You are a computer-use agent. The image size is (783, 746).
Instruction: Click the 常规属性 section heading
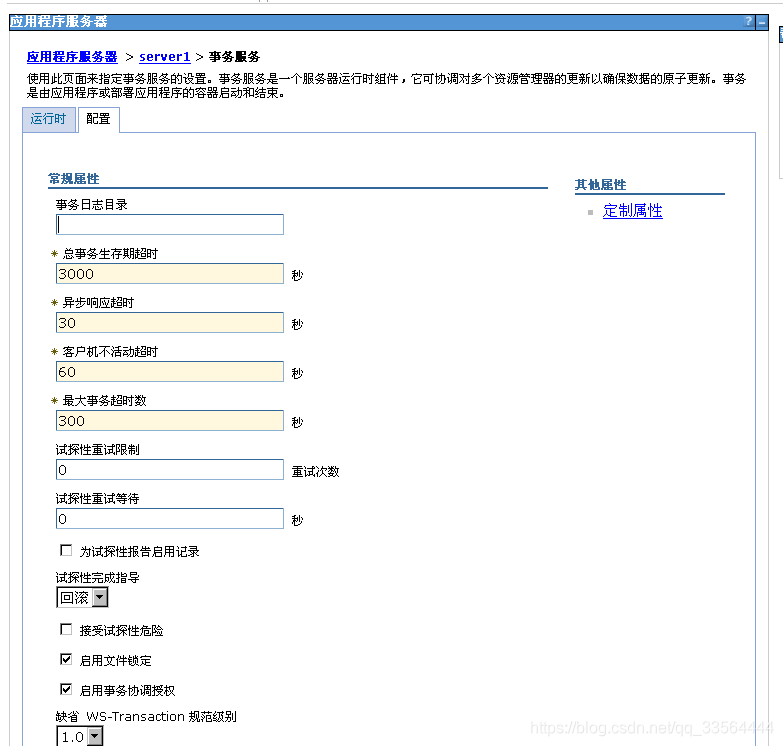coord(73,179)
